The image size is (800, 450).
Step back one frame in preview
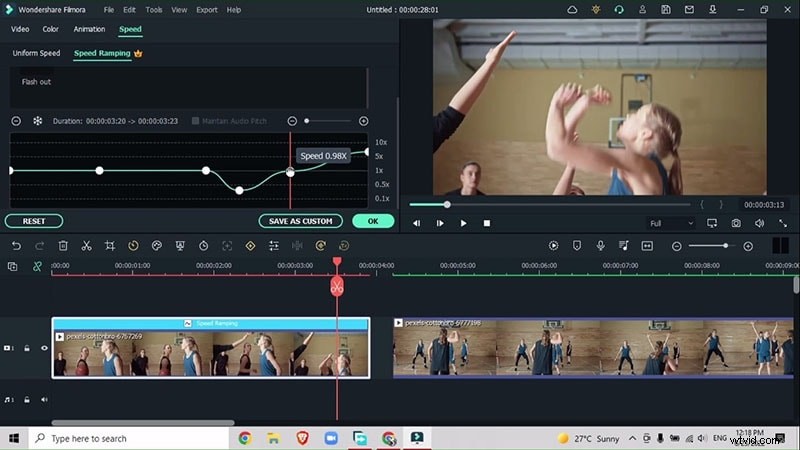click(417, 223)
